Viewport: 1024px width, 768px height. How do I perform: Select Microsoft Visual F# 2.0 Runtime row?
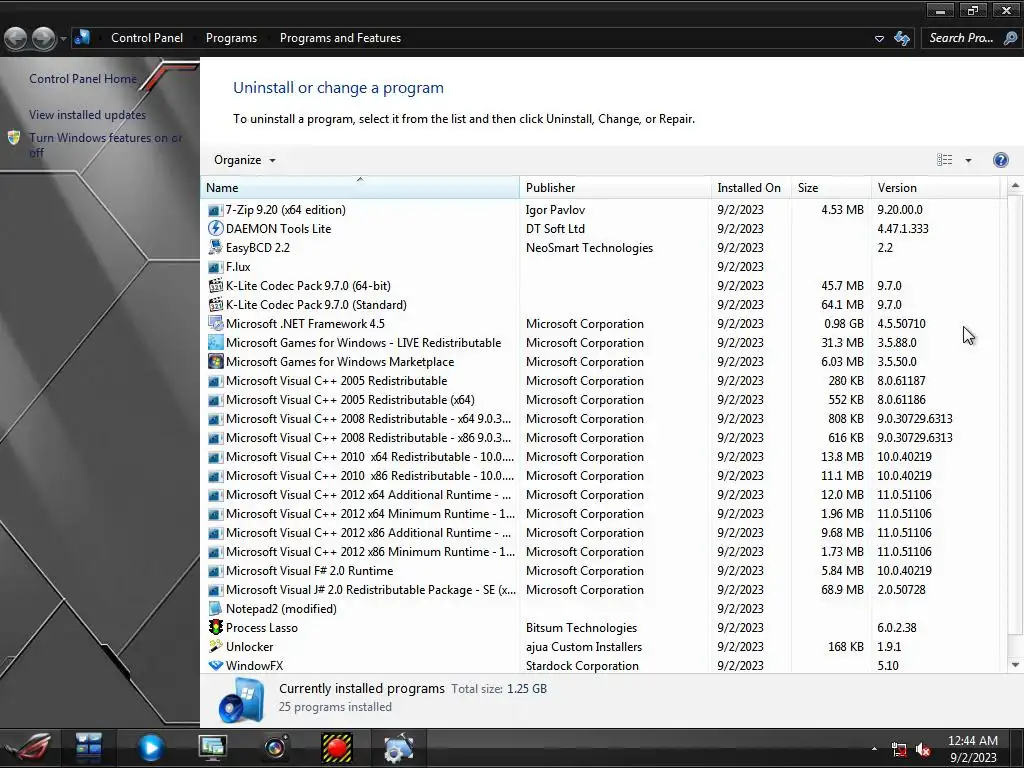click(x=601, y=571)
